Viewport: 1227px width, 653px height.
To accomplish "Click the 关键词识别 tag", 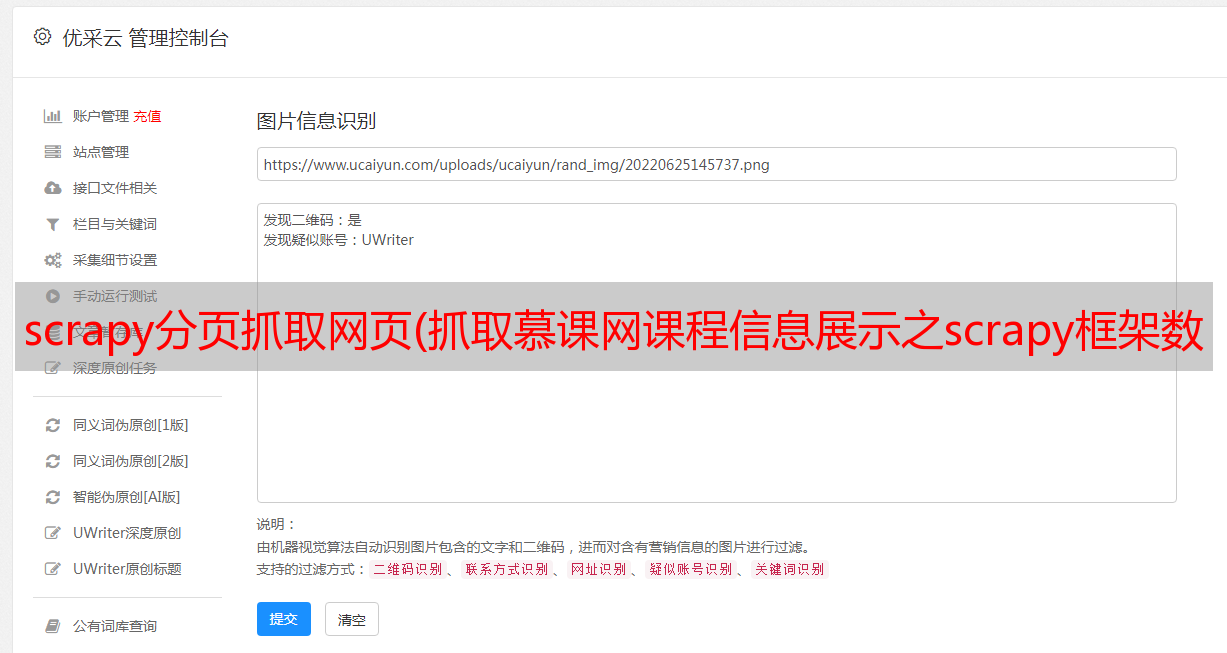I will pos(790,569).
